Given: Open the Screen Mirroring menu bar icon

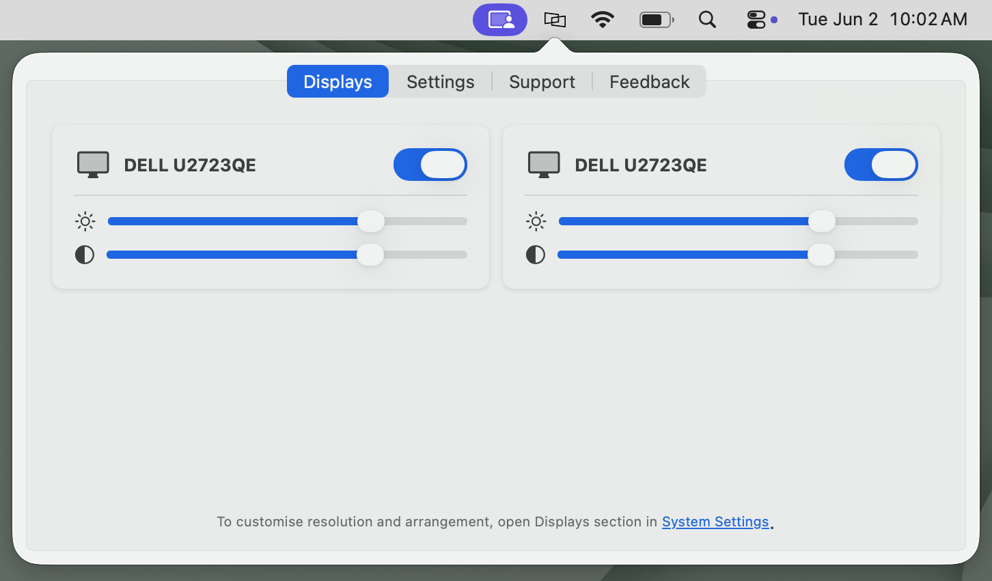Looking at the screenshot, I should (555, 20).
